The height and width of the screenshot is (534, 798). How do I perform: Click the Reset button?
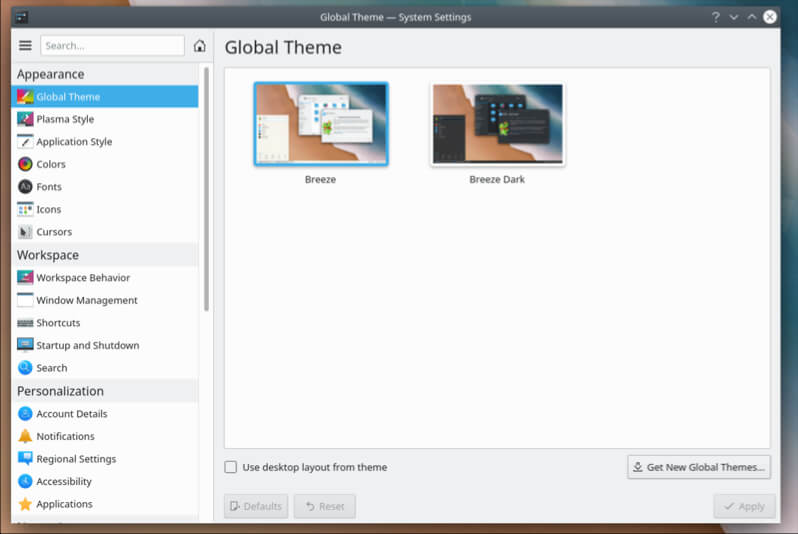[325, 506]
